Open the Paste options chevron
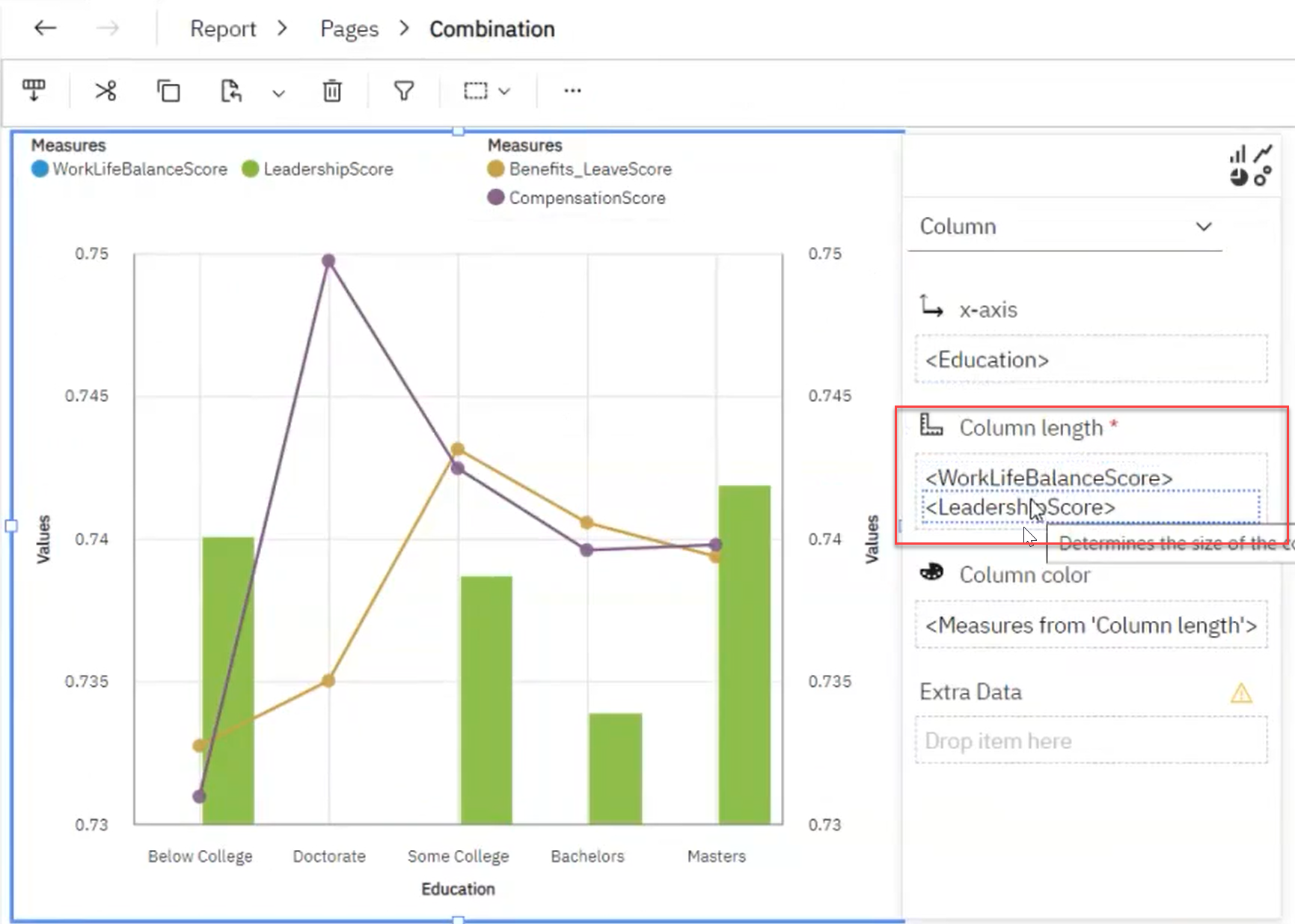The width and height of the screenshot is (1295, 924). coord(278,94)
